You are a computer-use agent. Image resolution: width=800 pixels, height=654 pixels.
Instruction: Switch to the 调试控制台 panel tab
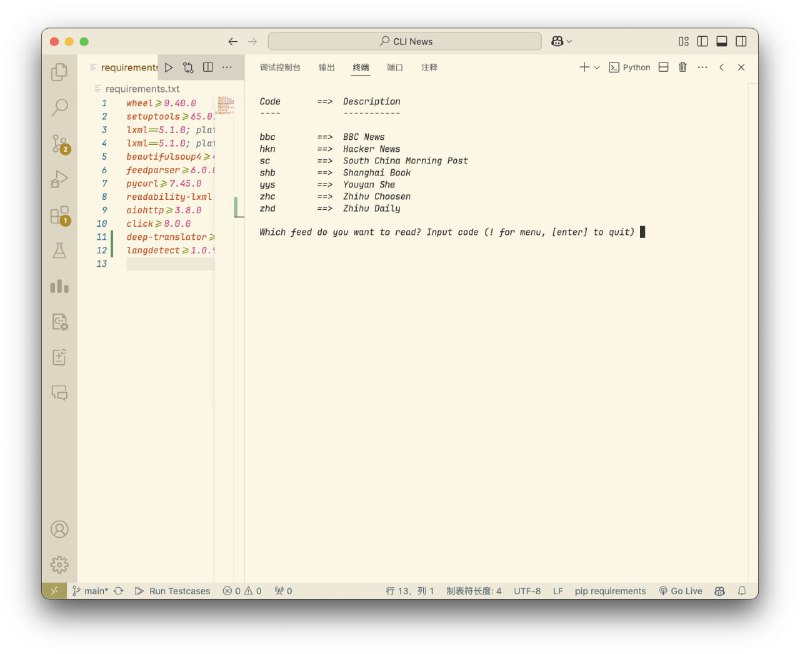pos(280,68)
